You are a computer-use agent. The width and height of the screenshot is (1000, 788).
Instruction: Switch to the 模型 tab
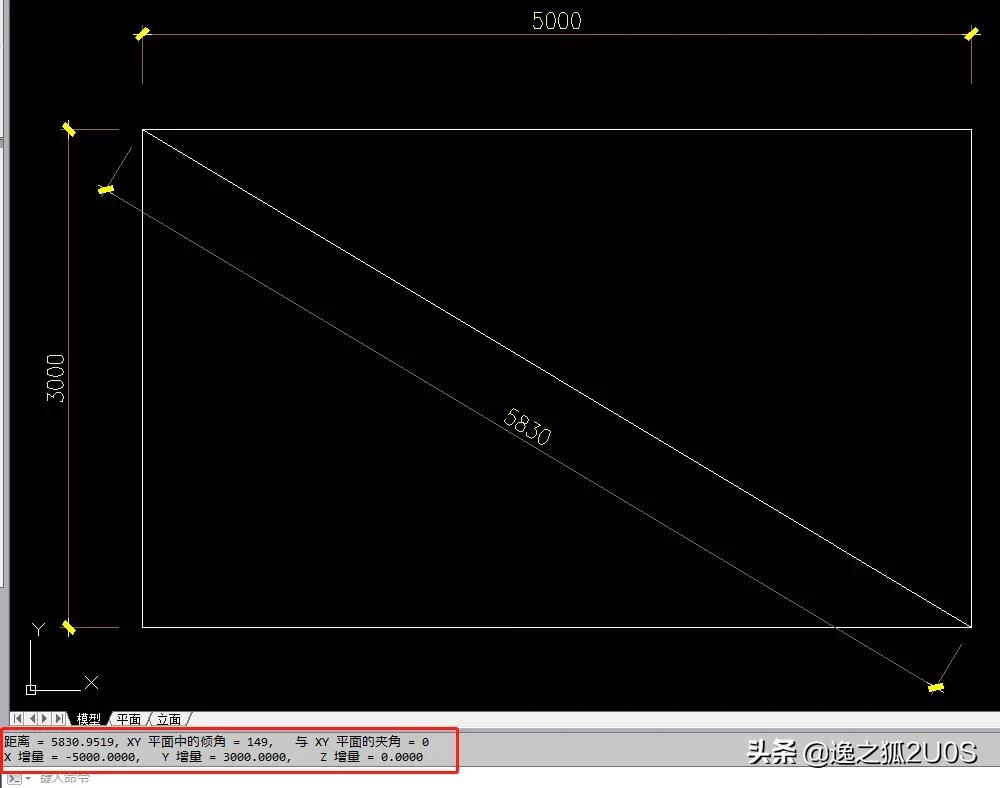tap(89, 719)
